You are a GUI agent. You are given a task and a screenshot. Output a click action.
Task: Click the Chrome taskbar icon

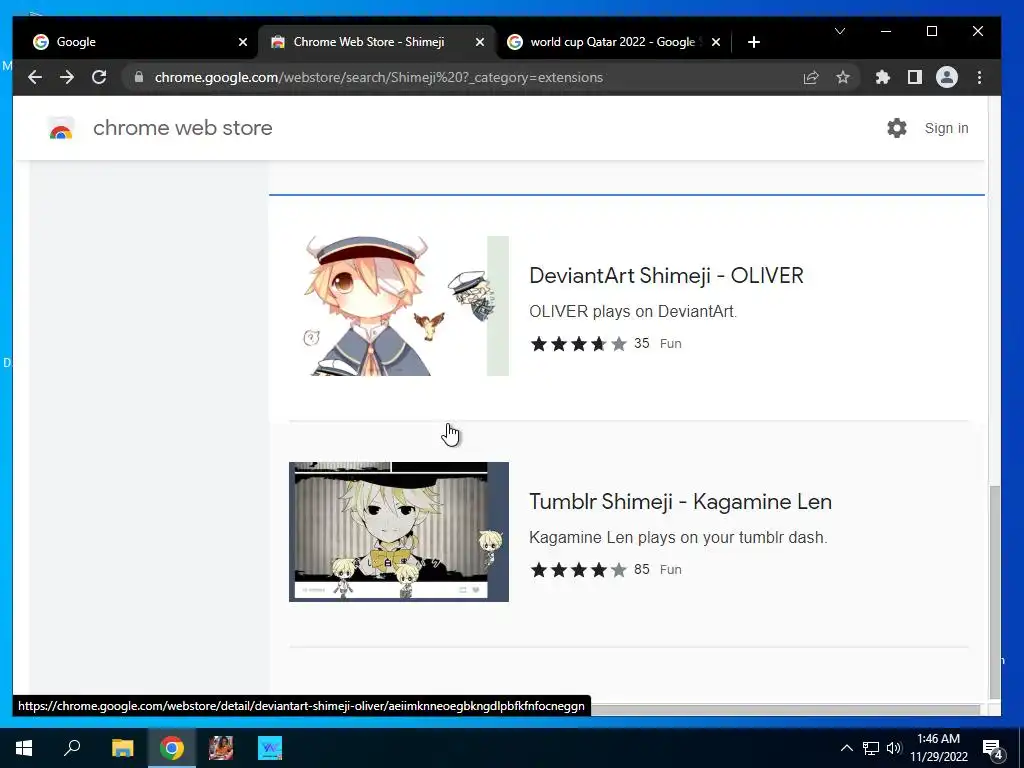tap(172, 748)
